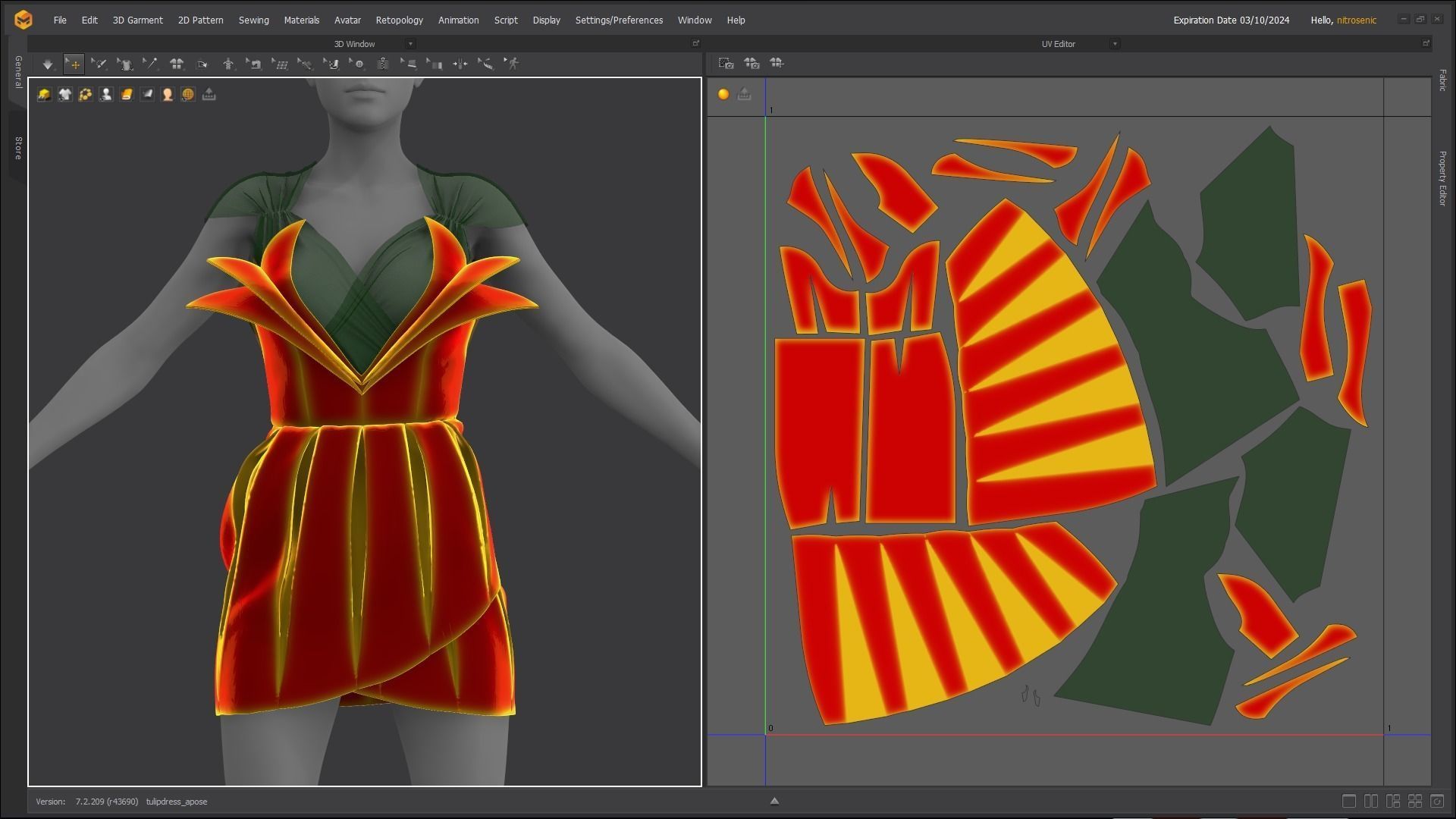Toggle garment display yellow block icon
1456x819 pixels.
coord(44,94)
